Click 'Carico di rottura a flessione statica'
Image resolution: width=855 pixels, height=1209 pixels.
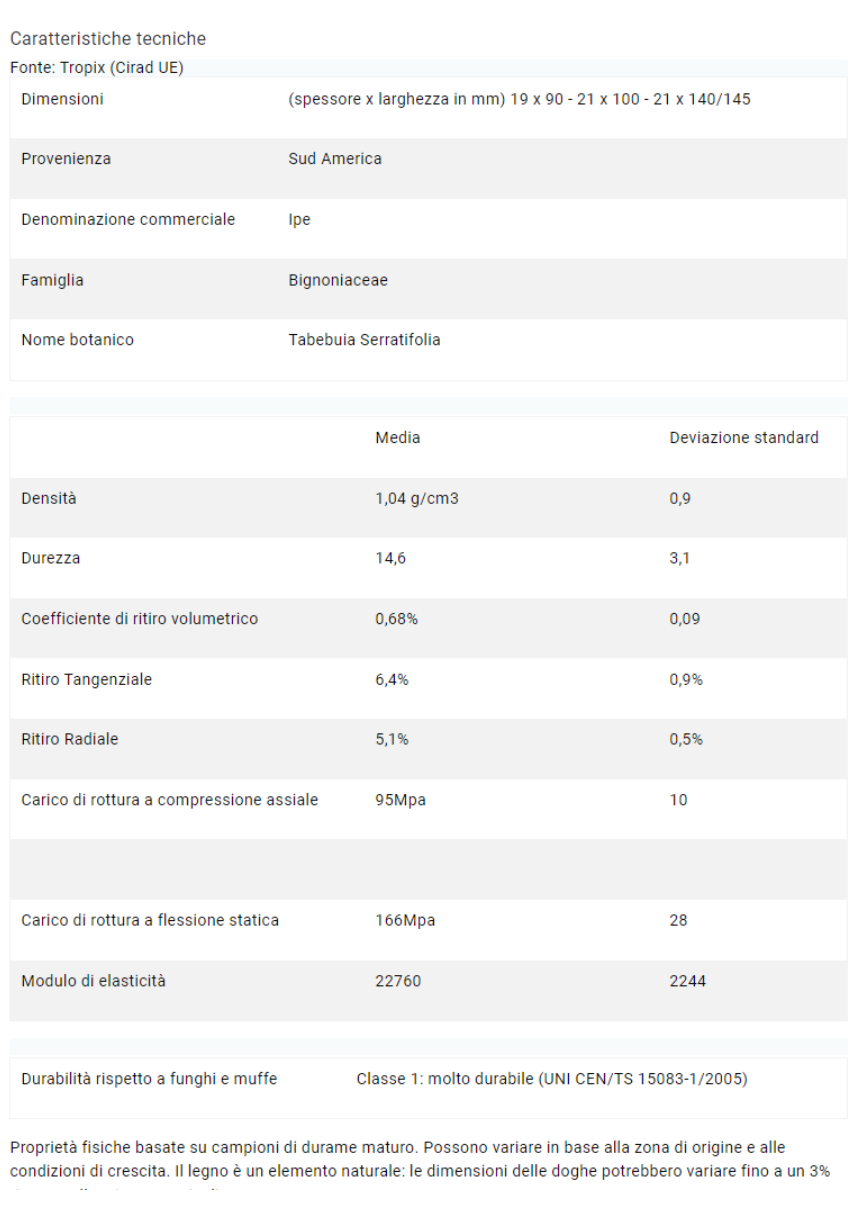[150, 920]
